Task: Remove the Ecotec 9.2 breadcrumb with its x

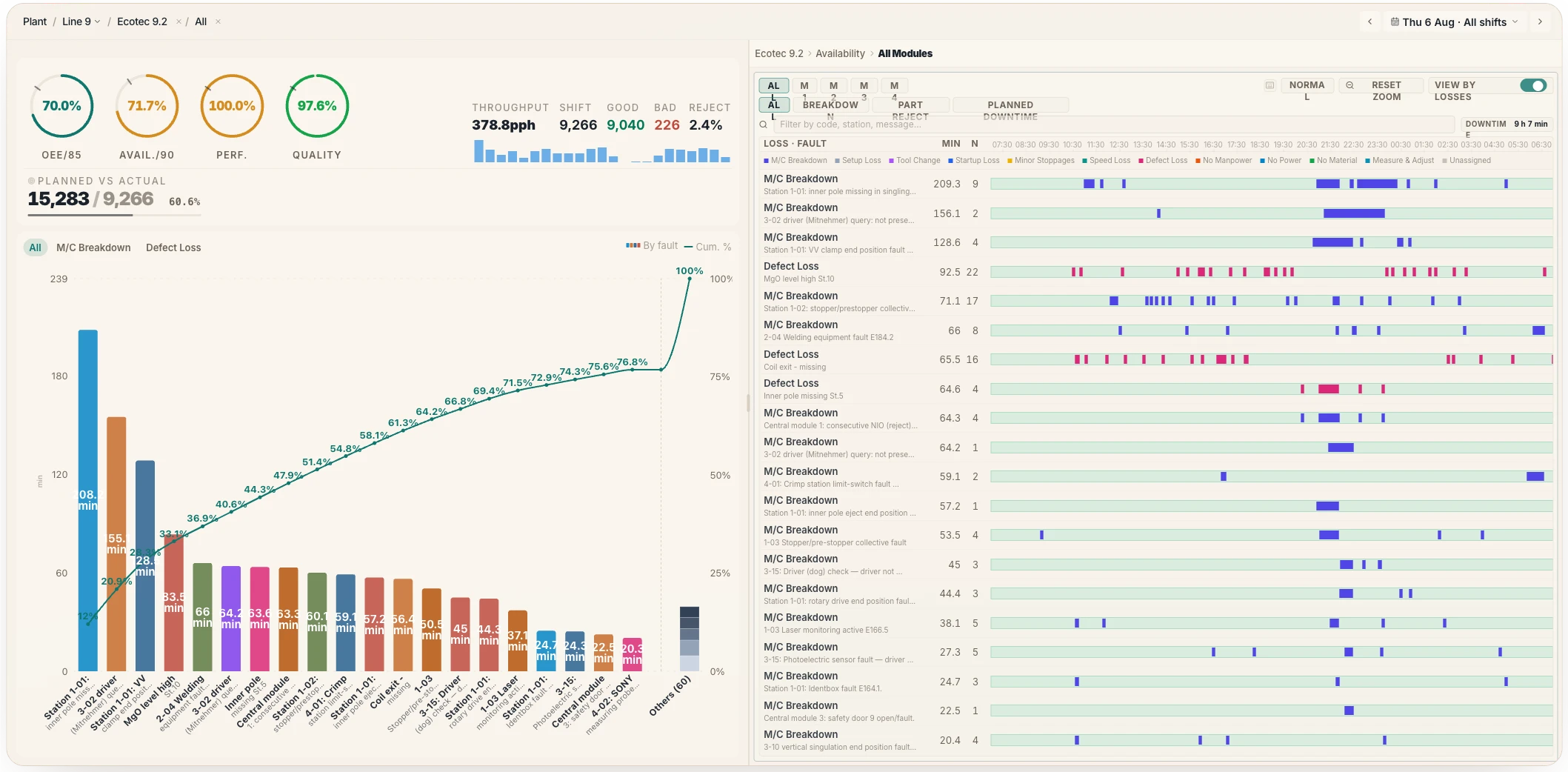Action: 179,21
